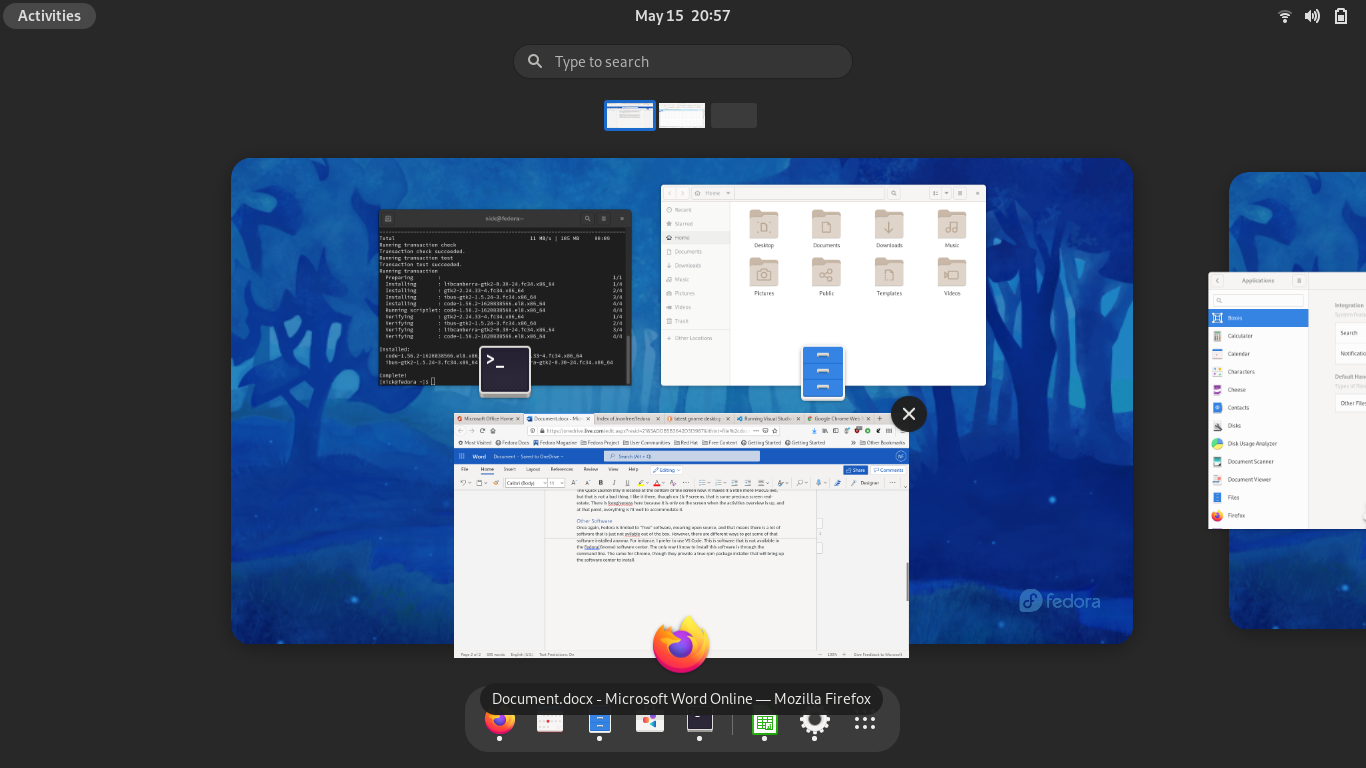
Task: Launch the Calendar app from the dock
Action: pyautogui.click(x=550, y=721)
